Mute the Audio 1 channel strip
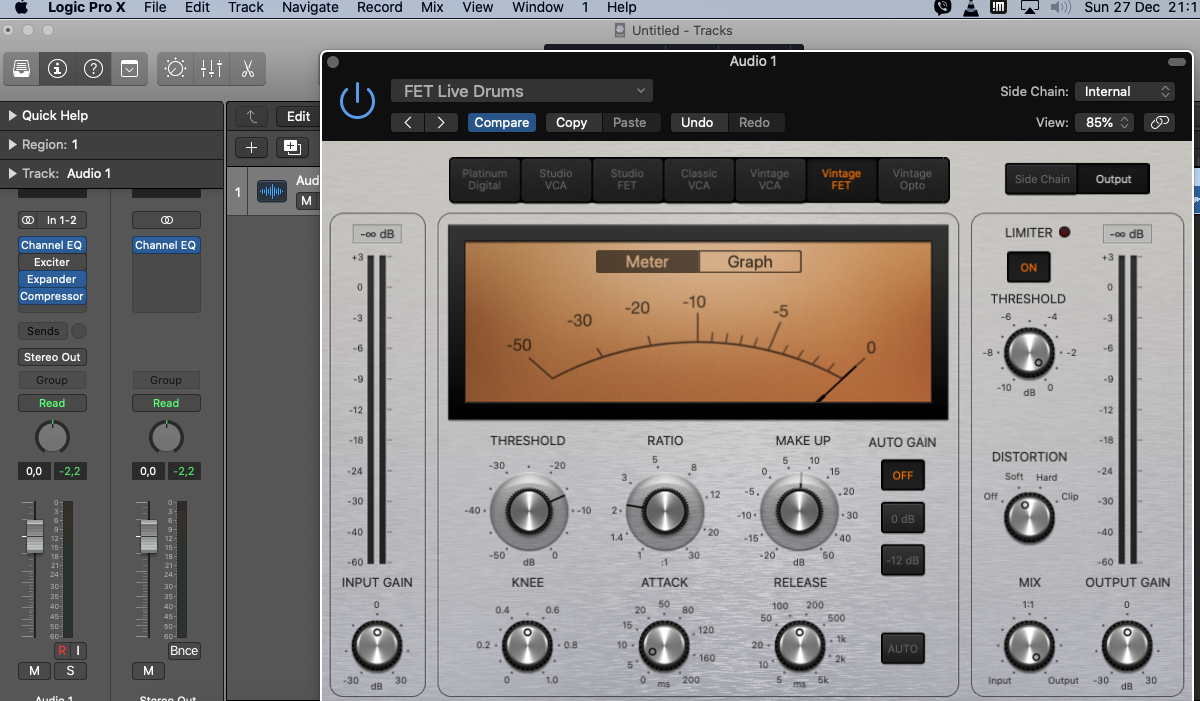This screenshot has width=1200, height=701. [33, 670]
